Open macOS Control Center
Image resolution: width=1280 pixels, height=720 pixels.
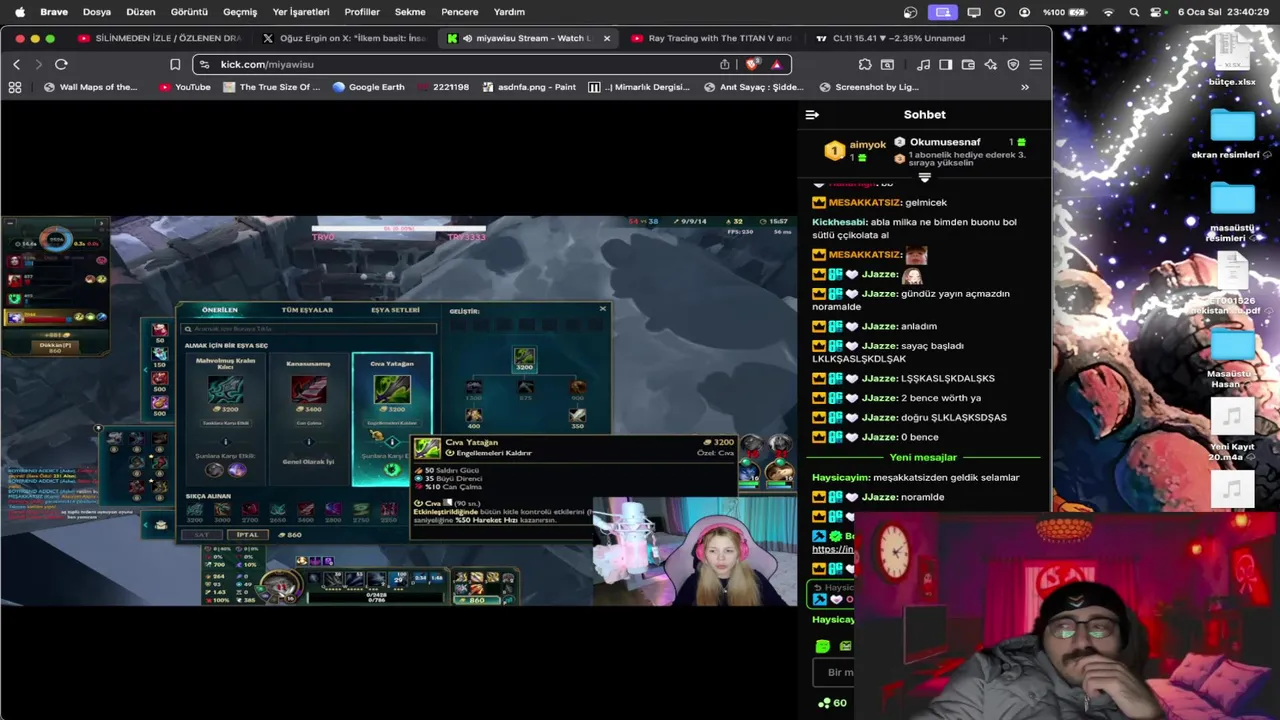click(1158, 12)
